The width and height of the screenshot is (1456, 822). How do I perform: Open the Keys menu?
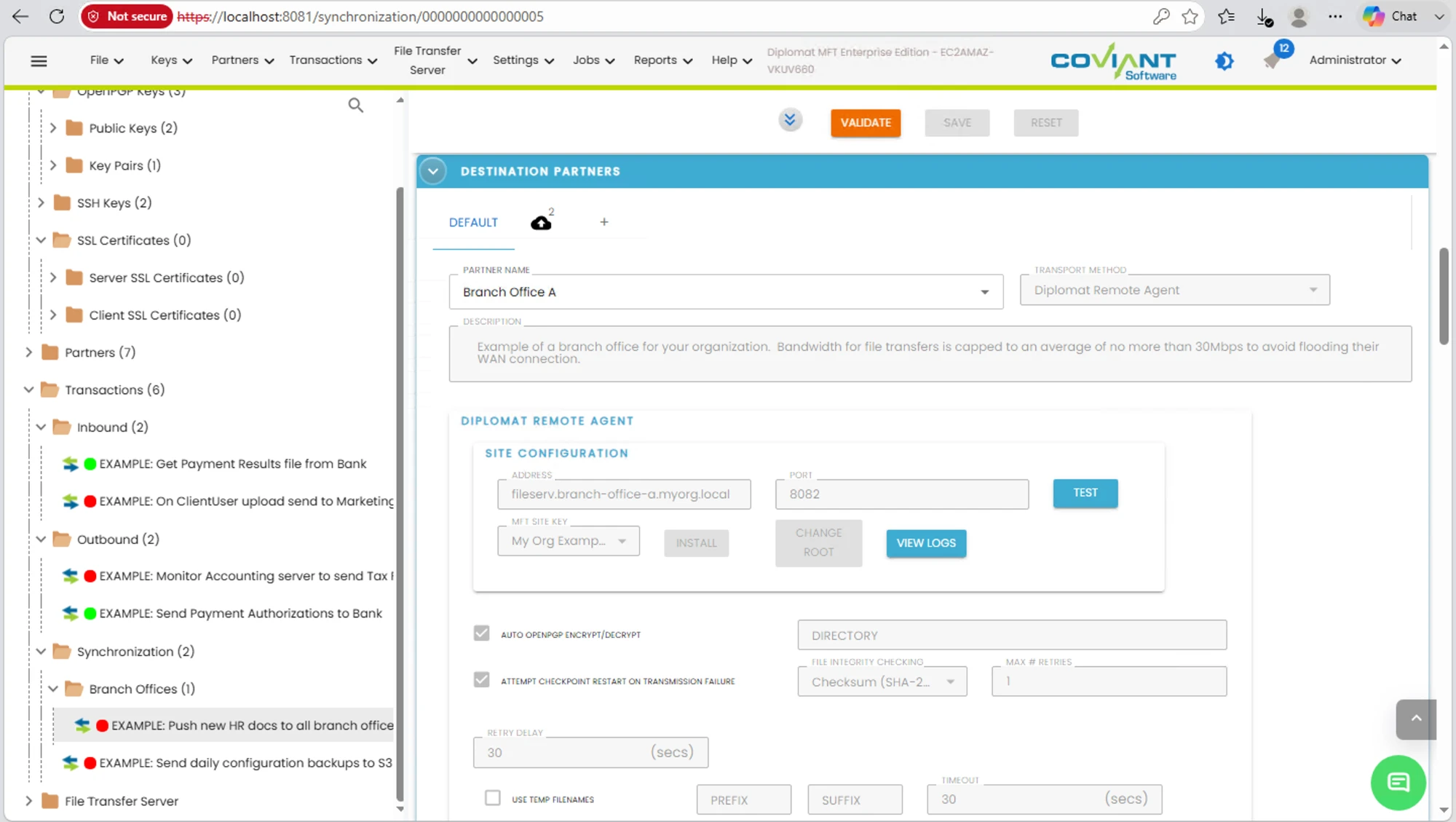click(171, 60)
